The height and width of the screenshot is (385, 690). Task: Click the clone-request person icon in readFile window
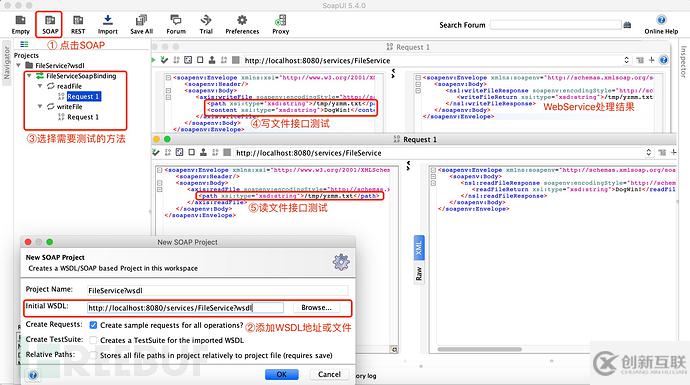click(203, 153)
